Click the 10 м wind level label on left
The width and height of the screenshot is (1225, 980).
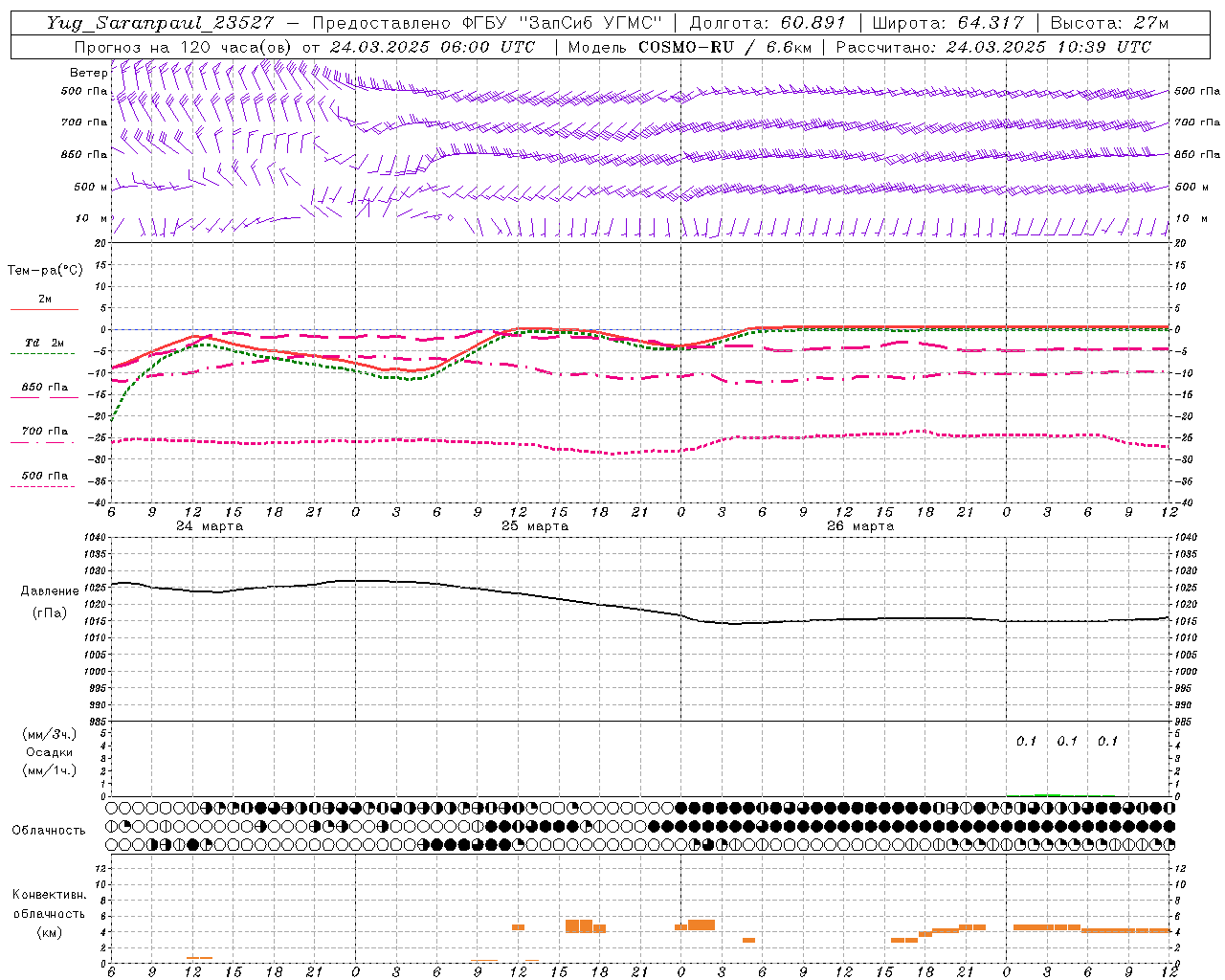pyautogui.click(x=90, y=218)
